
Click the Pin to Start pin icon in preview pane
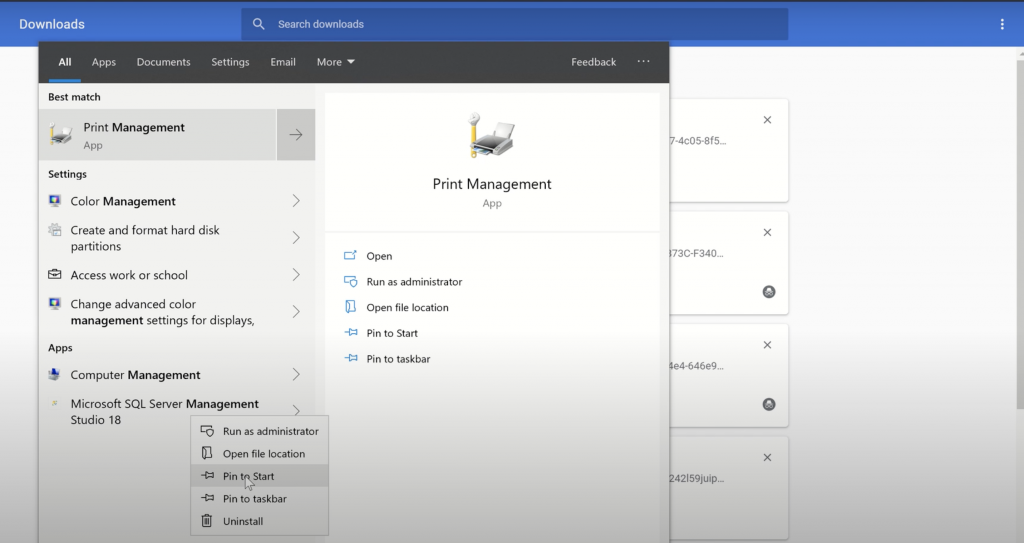click(351, 333)
